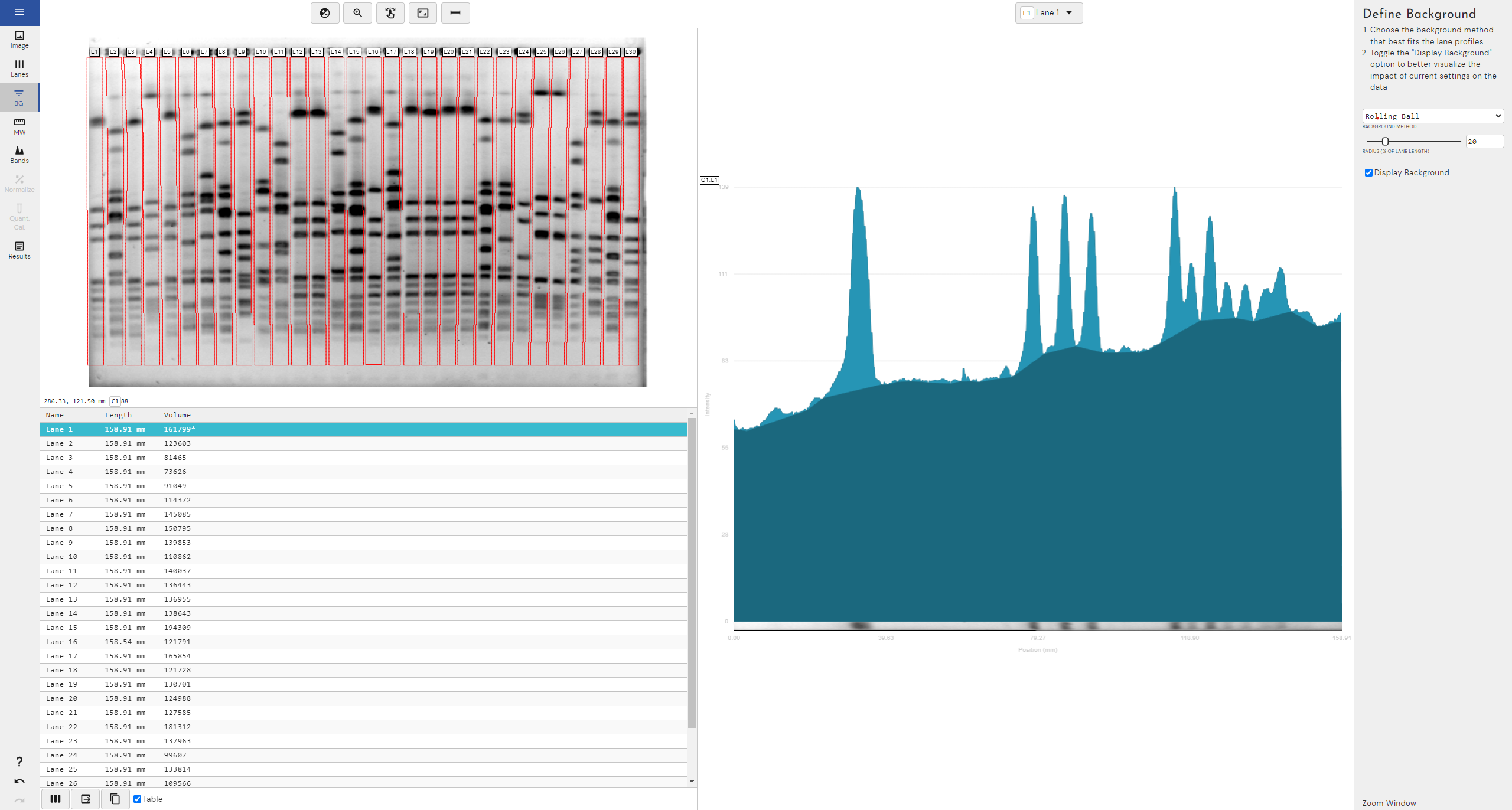Switch to the Lanes step
The width and height of the screenshot is (1512, 810).
coord(19,68)
